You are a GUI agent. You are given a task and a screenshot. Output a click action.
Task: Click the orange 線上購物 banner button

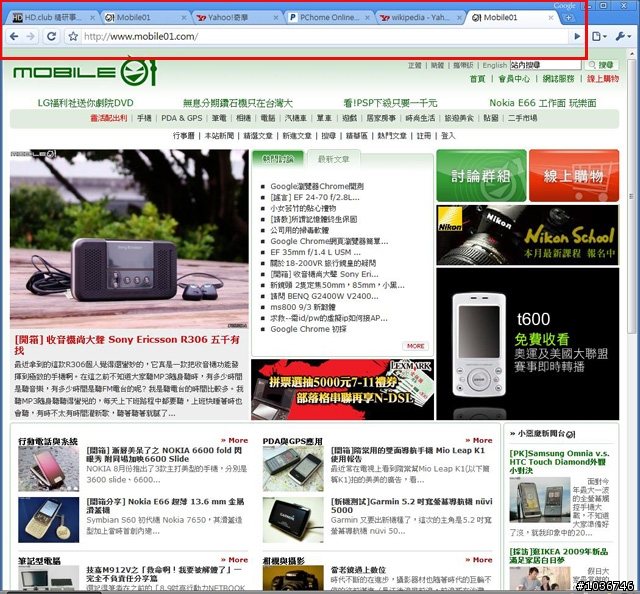pos(574,176)
